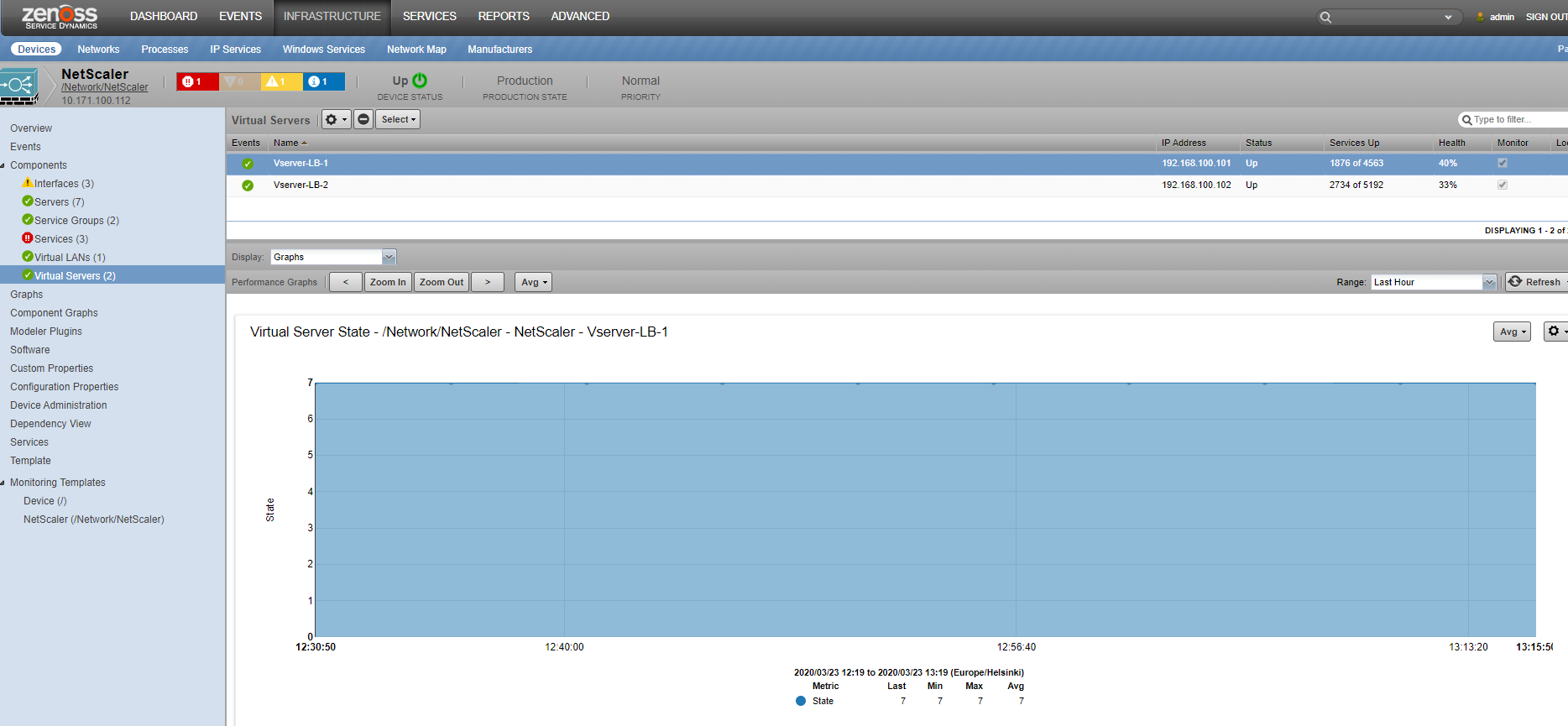The image size is (1568, 726).
Task: Switch to the Manufacturers tab
Action: [x=500, y=50]
